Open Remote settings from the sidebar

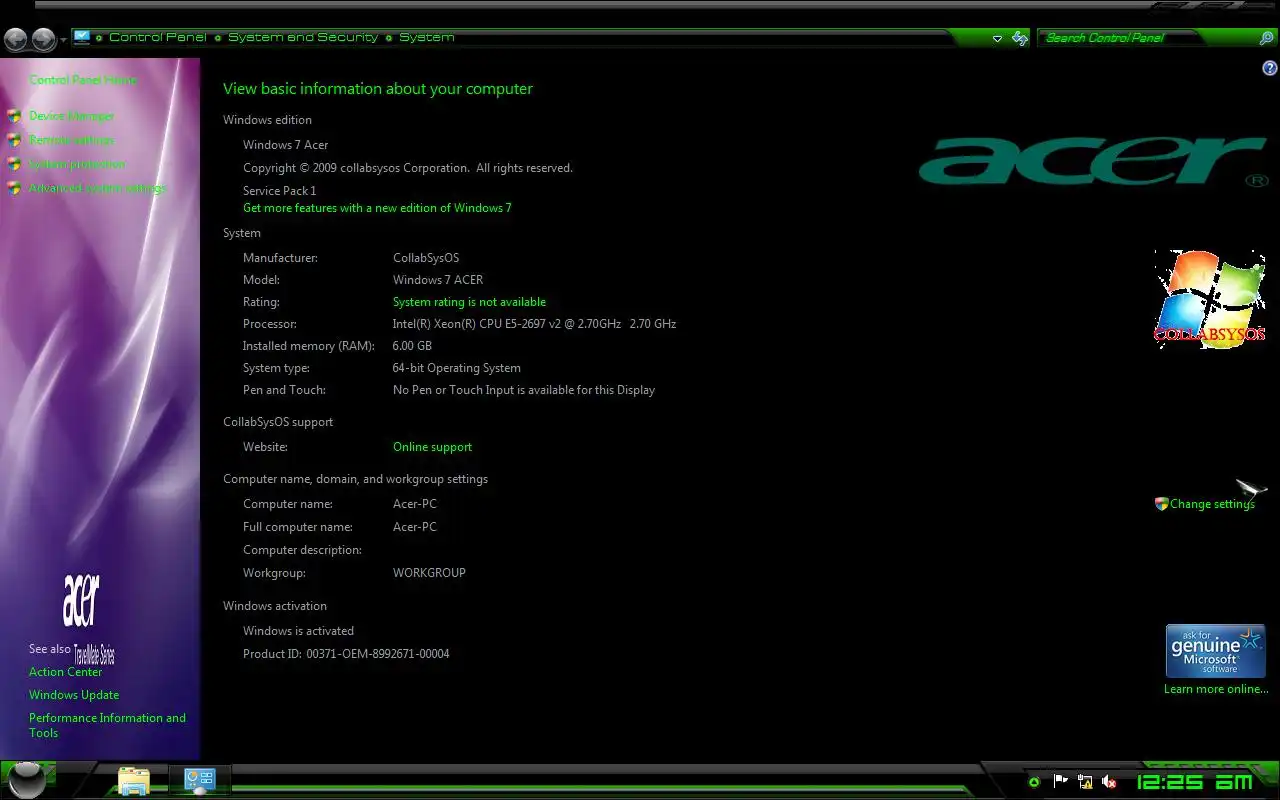(x=72, y=140)
